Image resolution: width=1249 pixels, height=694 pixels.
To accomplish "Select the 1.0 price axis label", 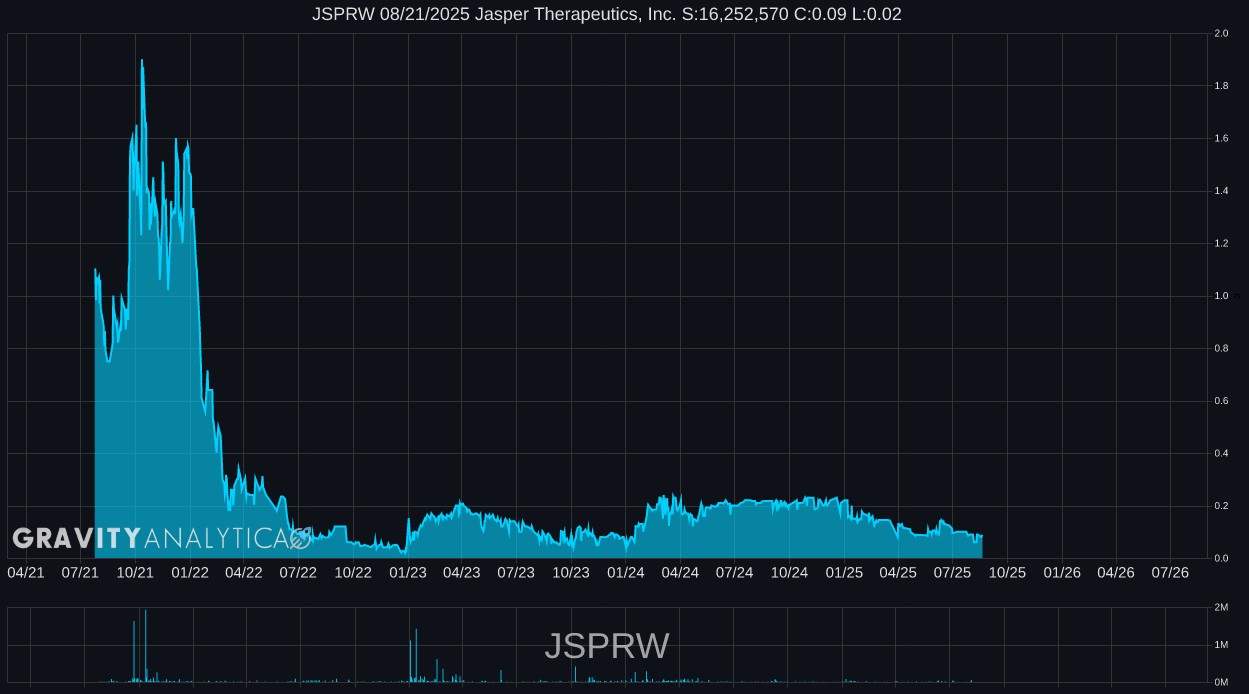I will point(1221,296).
